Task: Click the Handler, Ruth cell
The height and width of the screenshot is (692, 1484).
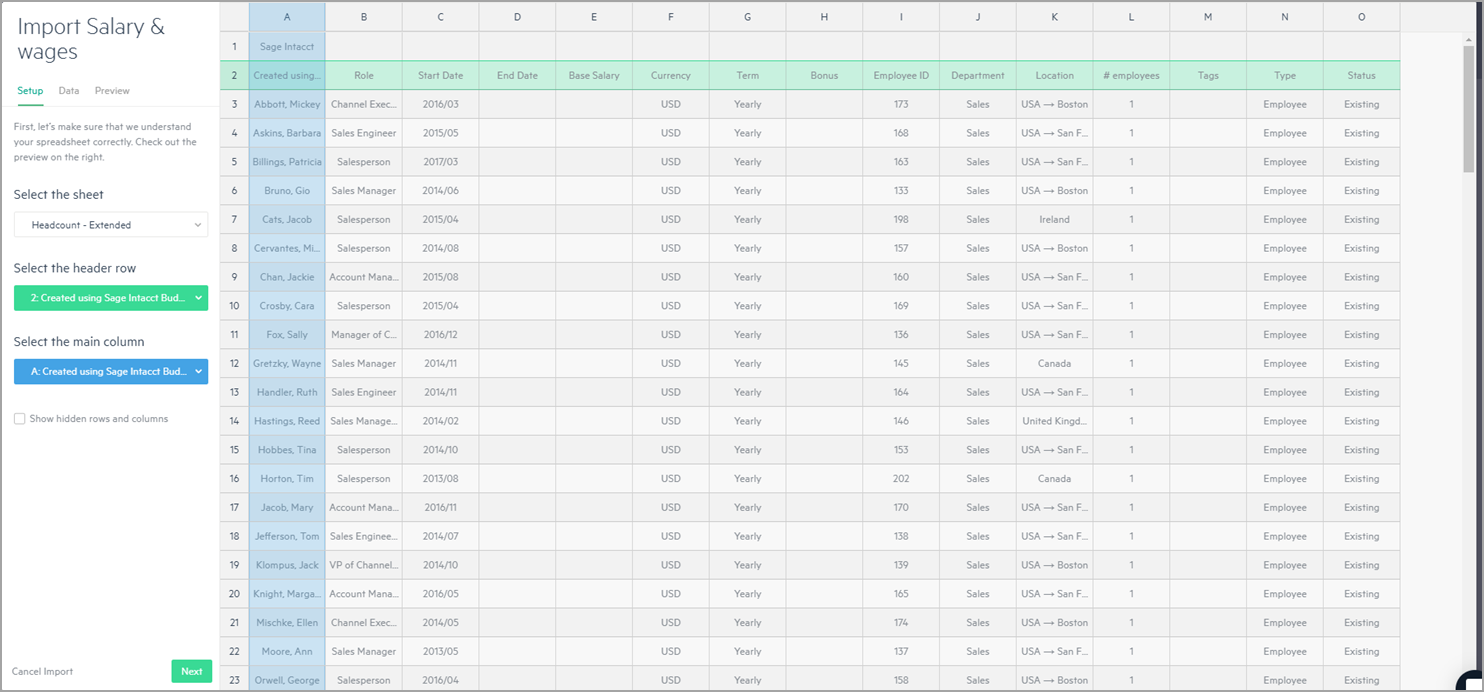Action: [287, 392]
